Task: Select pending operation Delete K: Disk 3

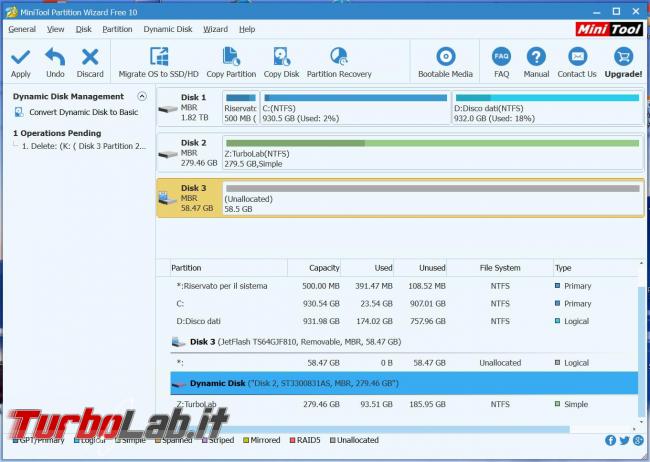Action: [x=84, y=146]
